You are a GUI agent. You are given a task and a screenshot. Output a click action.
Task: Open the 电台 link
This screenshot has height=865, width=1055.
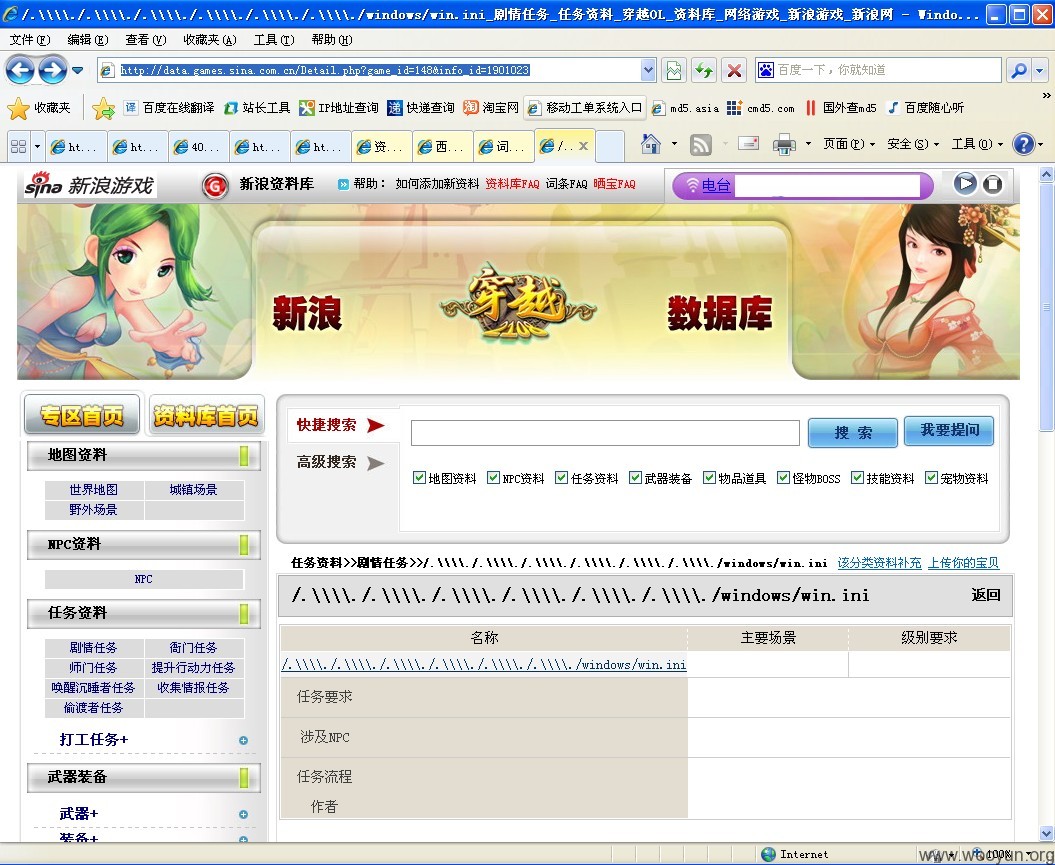tap(715, 186)
